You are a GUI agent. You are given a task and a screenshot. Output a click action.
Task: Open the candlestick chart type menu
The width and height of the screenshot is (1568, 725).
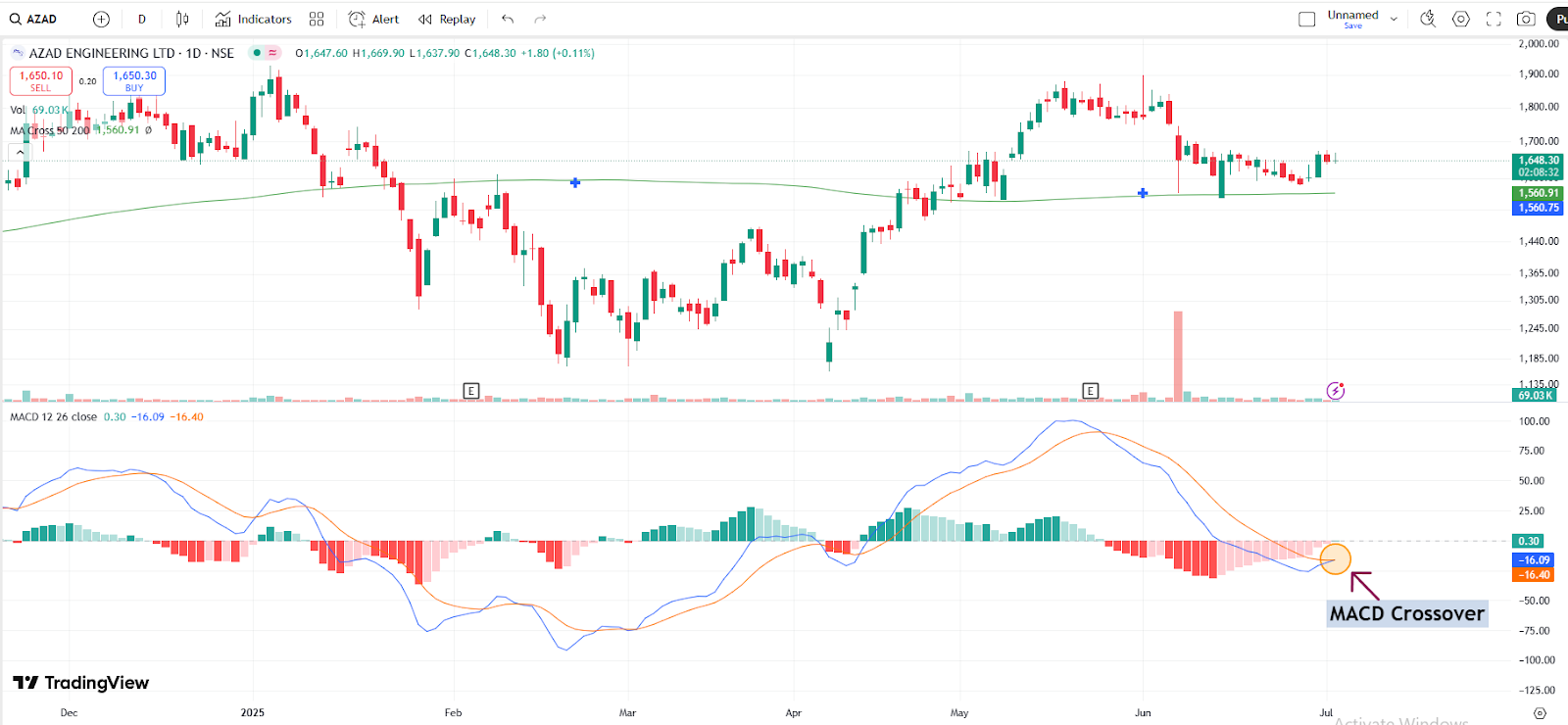(x=182, y=19)
